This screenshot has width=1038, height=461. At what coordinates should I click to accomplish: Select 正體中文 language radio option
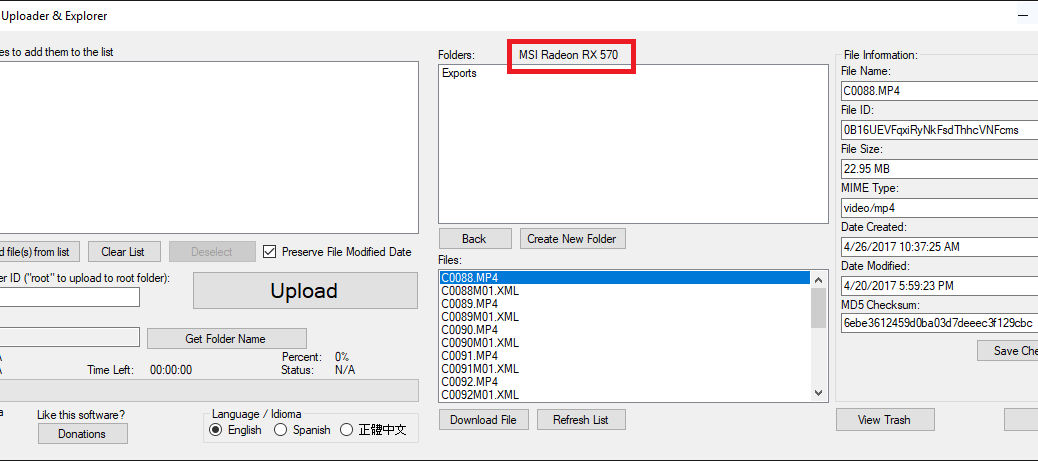tap(346, 430)
